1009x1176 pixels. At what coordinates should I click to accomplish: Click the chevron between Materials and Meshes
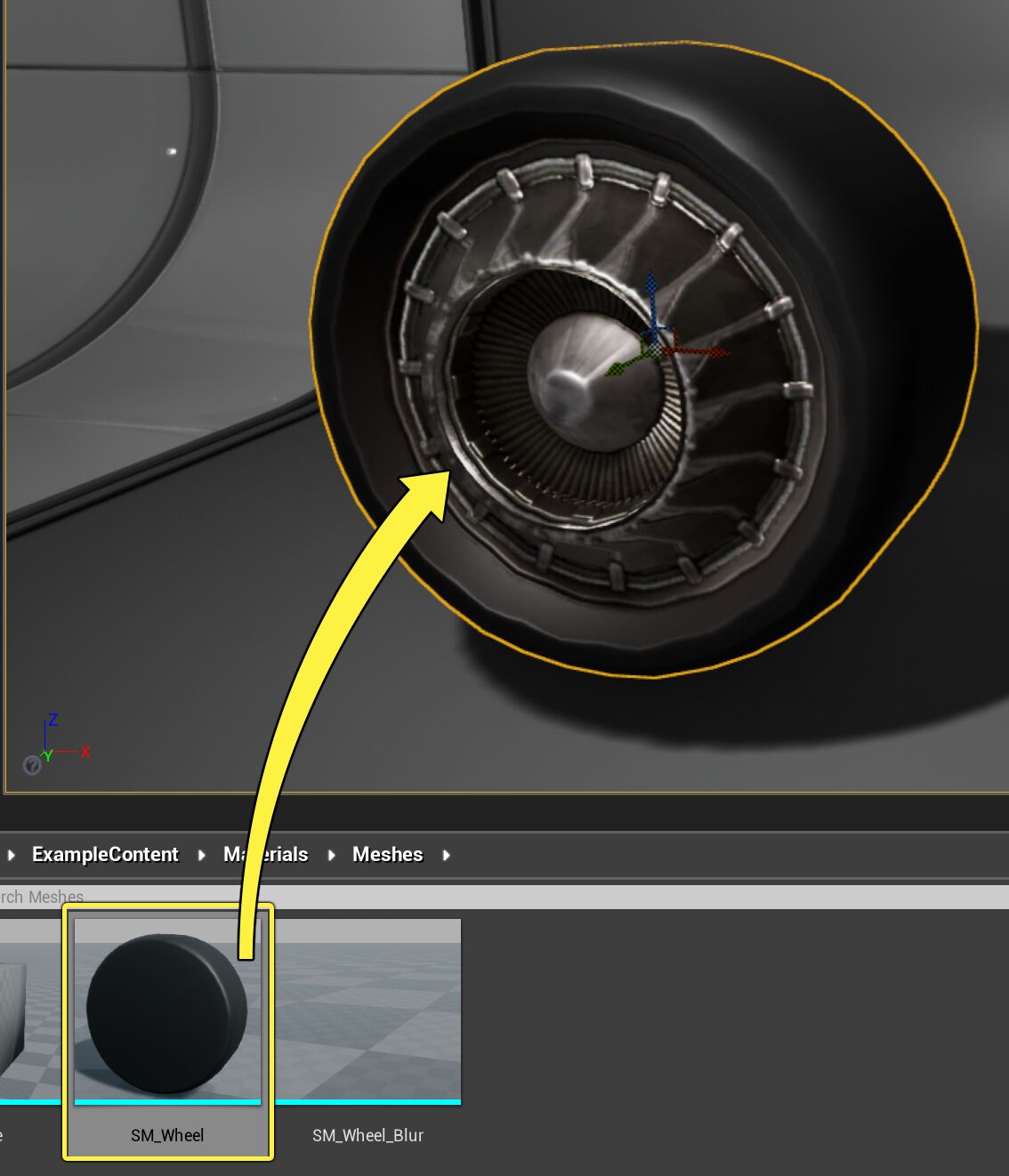pyautogui.click(x=331, y=855)
